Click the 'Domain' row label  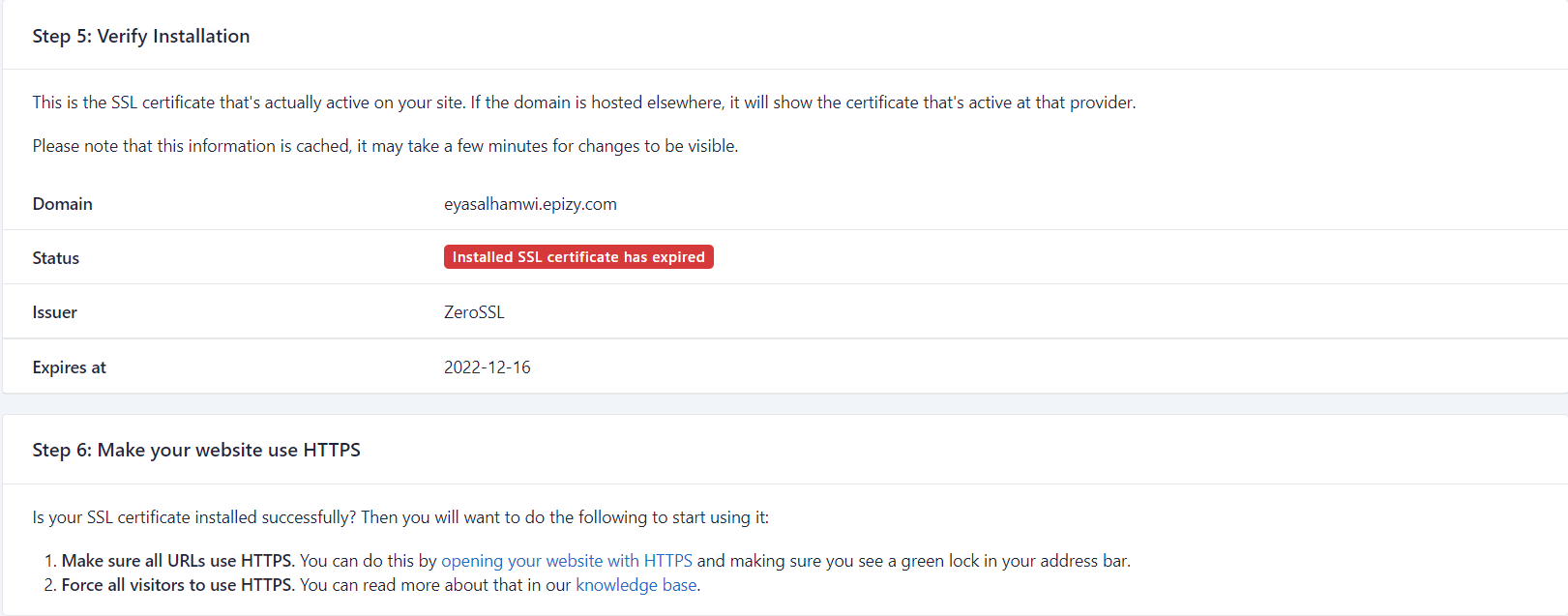pyautogui.click(x=63, y=204)
